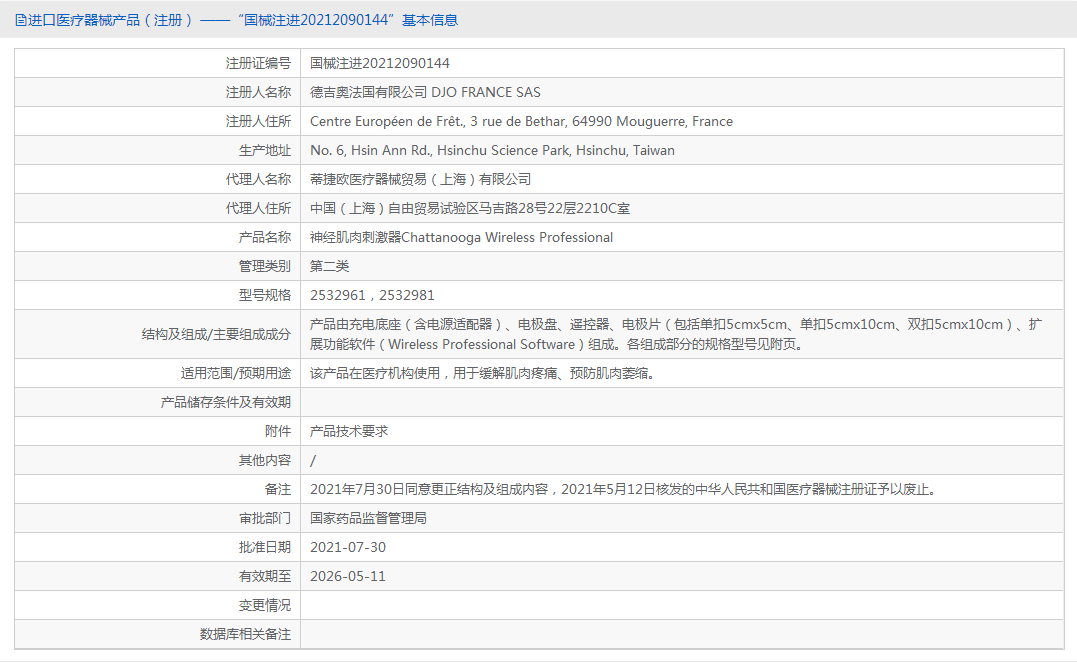The width and height of the screenshot is (1077, 662).
Task: Click the label 结构及组成/主要组成成分
Action: [x=216, y=334]
